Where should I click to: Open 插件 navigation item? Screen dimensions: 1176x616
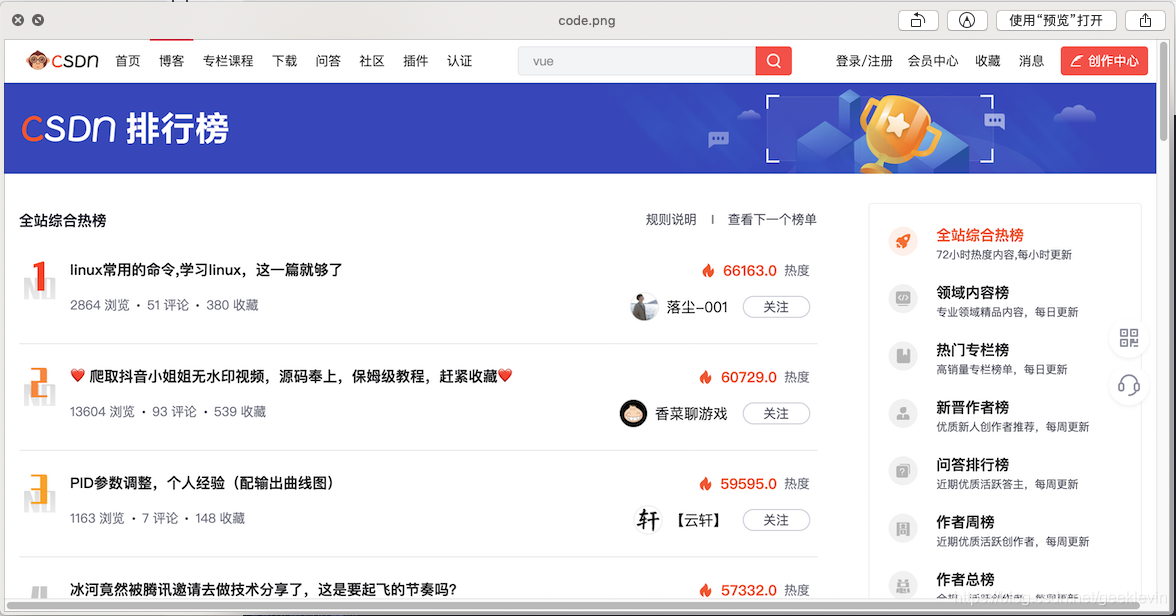pos(416,61)
